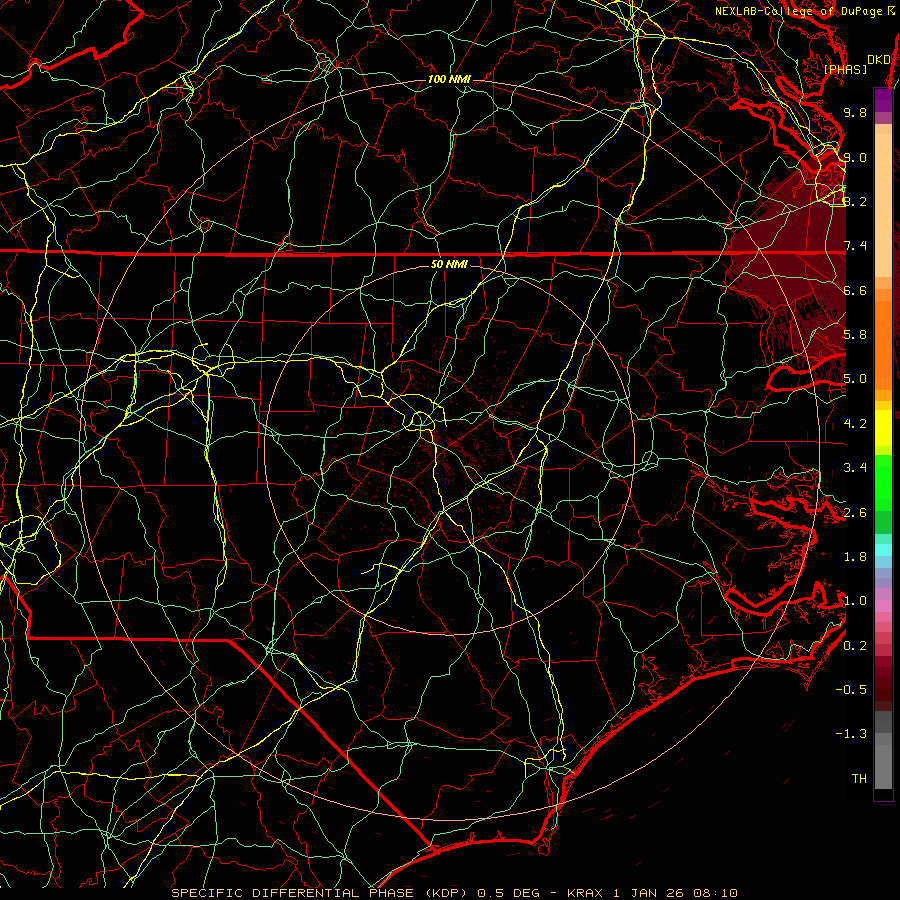Click the 100 NMI range ring label
The image size is (900, 900).
tap(449, 79)
